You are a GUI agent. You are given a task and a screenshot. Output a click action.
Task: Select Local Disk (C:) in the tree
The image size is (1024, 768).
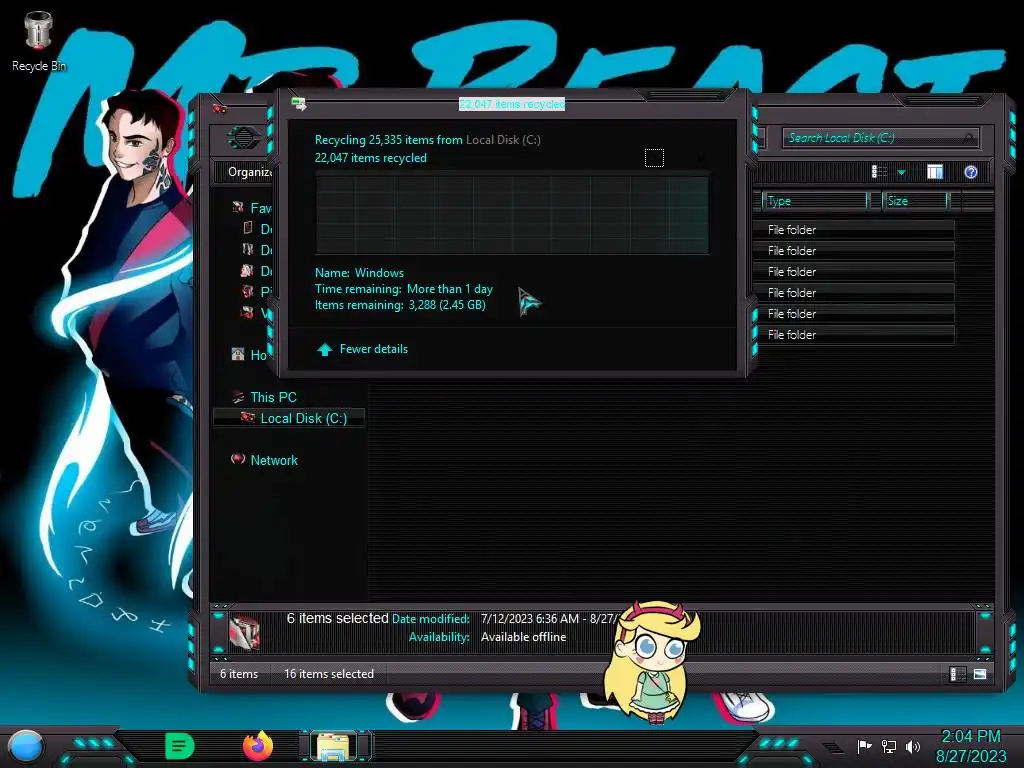pos(304,419)
